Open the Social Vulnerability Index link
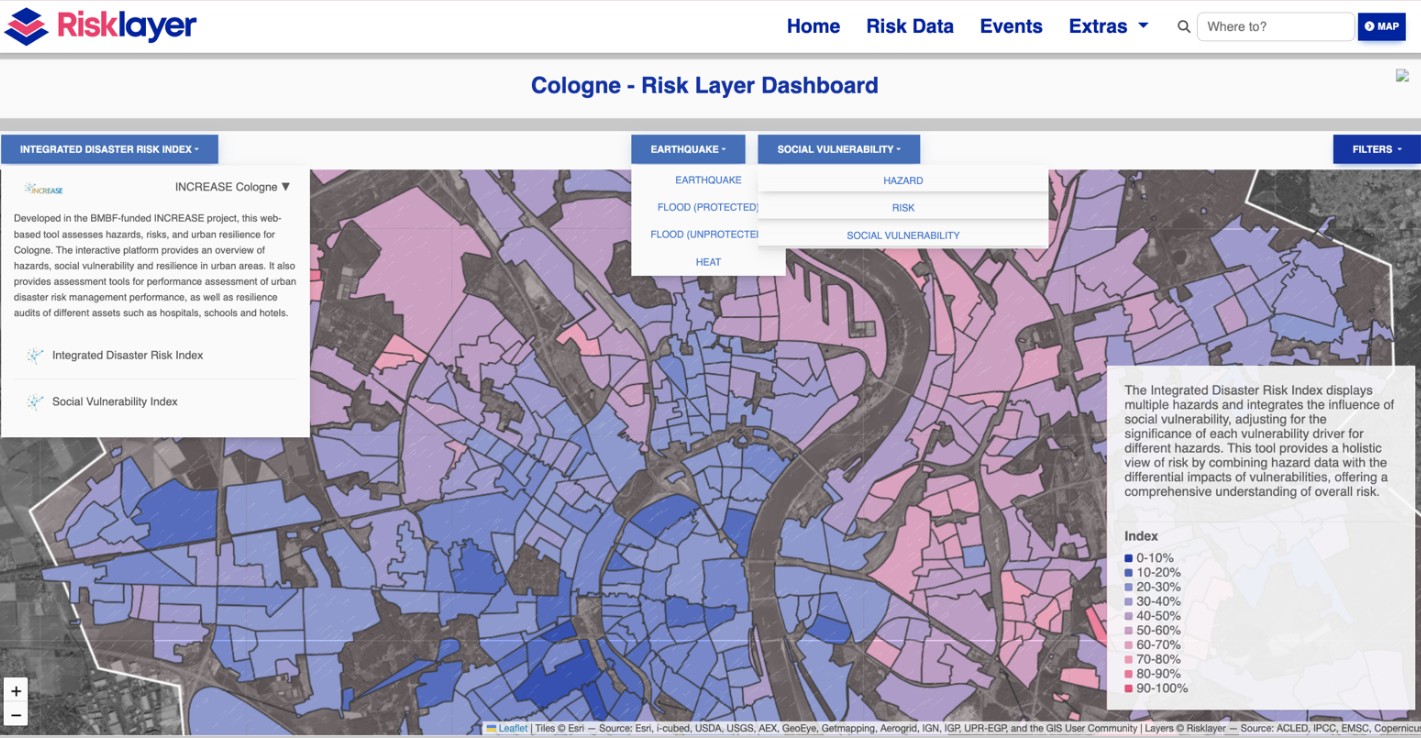 115,401
